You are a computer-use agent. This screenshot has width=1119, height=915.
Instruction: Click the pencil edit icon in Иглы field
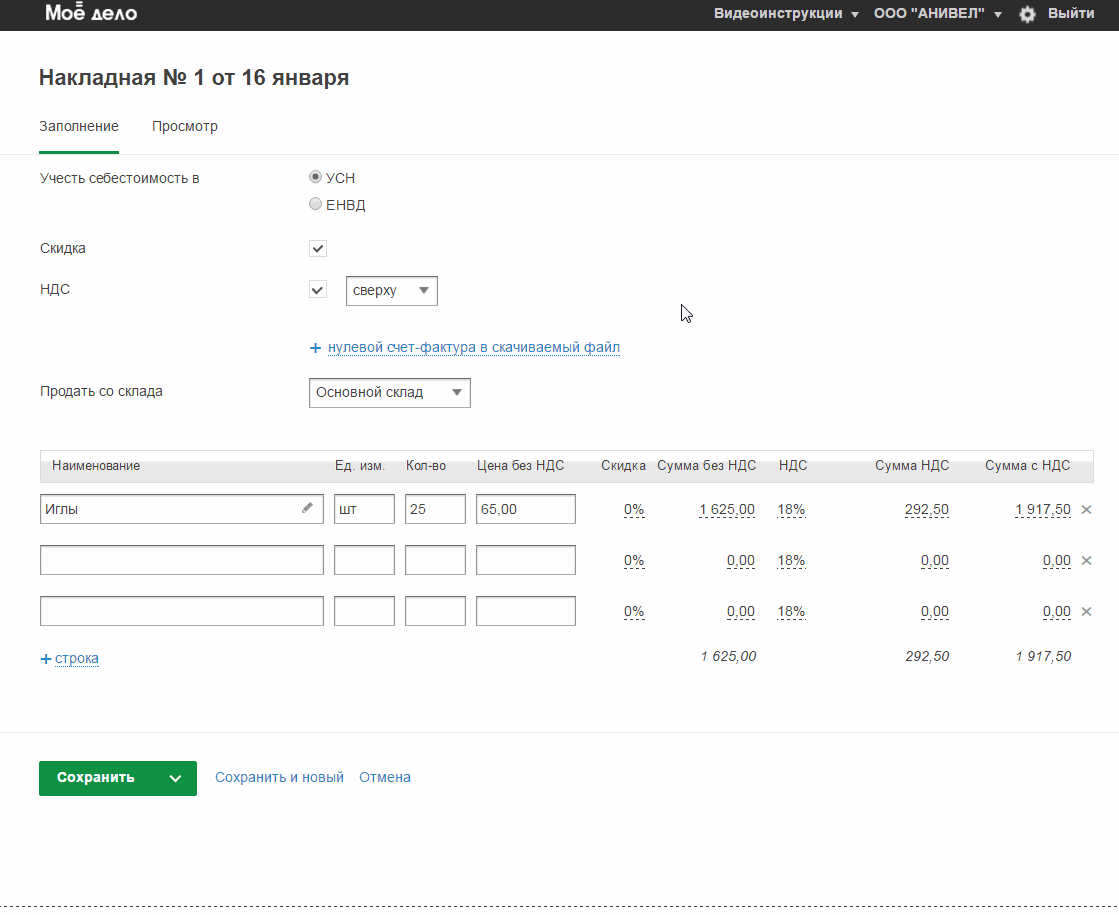307,508
